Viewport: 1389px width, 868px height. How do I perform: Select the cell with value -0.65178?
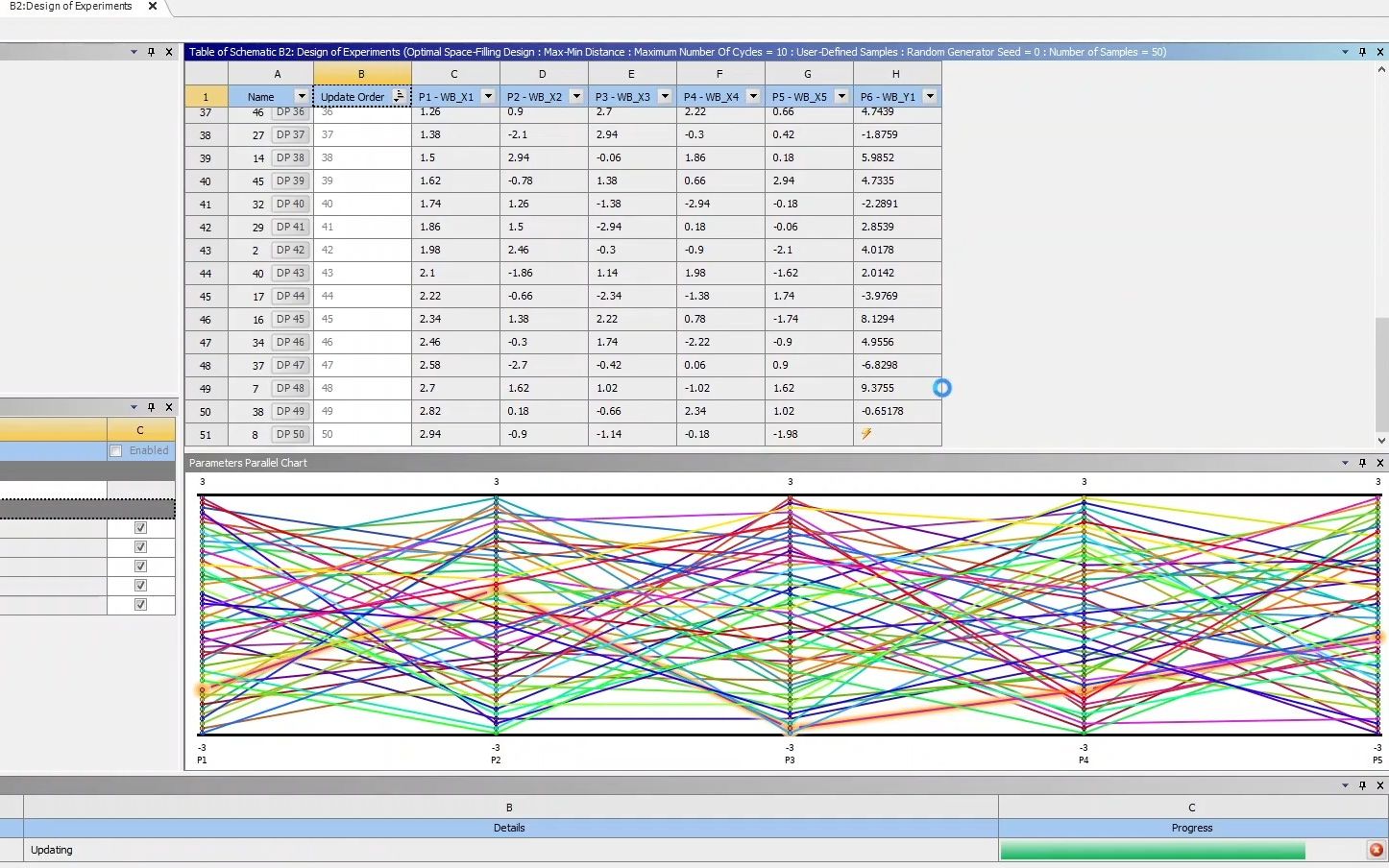897,411
